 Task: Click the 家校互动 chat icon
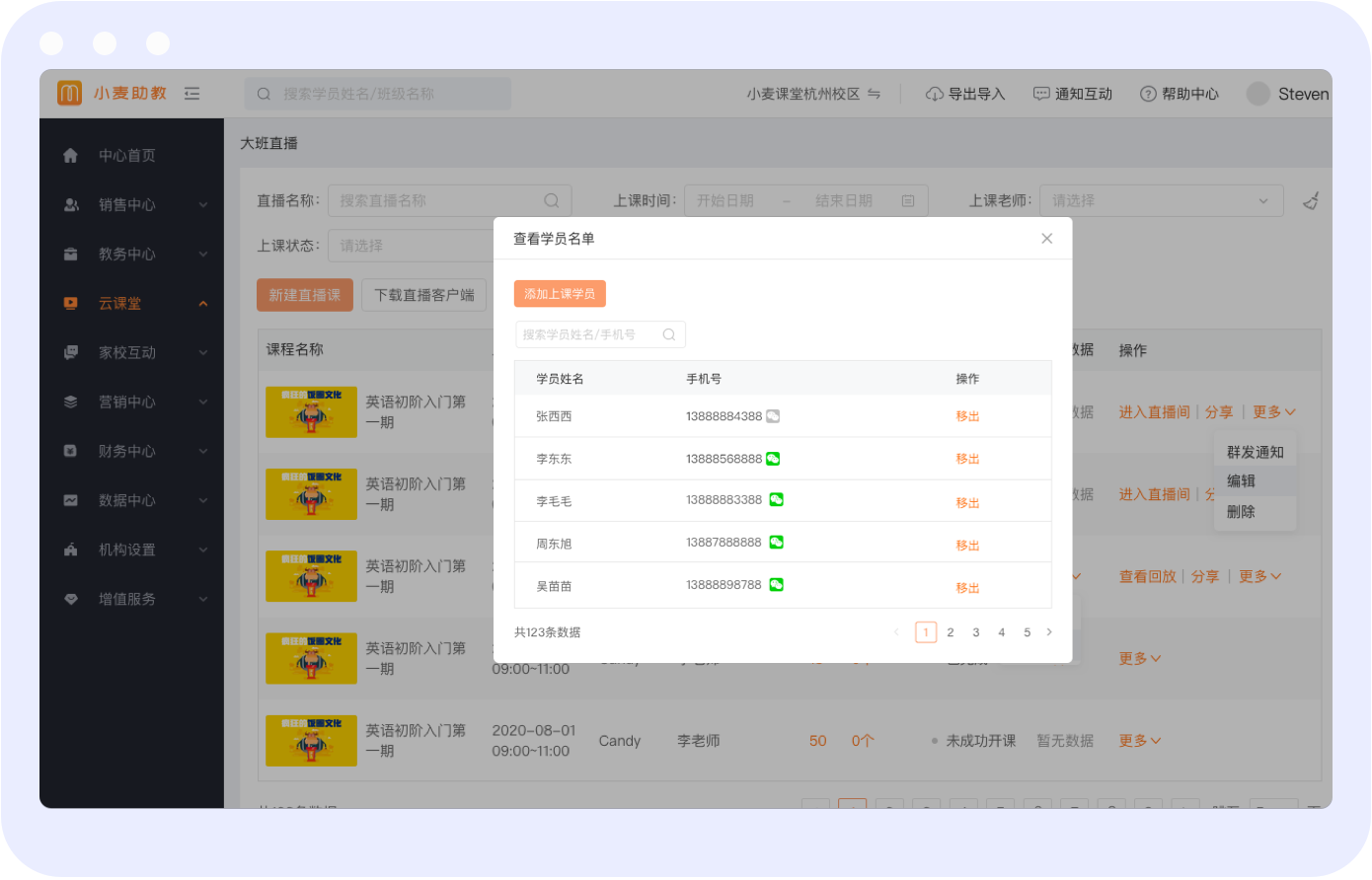click(71, 352)
